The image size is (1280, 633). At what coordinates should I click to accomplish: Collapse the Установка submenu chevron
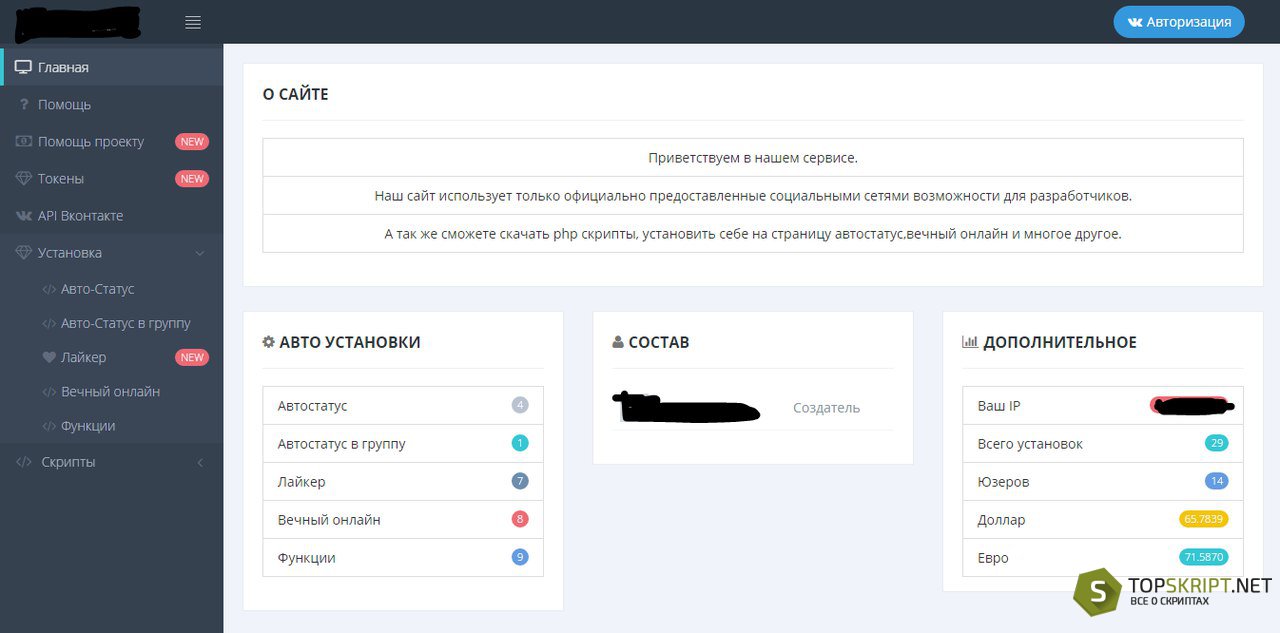[200, 253]
